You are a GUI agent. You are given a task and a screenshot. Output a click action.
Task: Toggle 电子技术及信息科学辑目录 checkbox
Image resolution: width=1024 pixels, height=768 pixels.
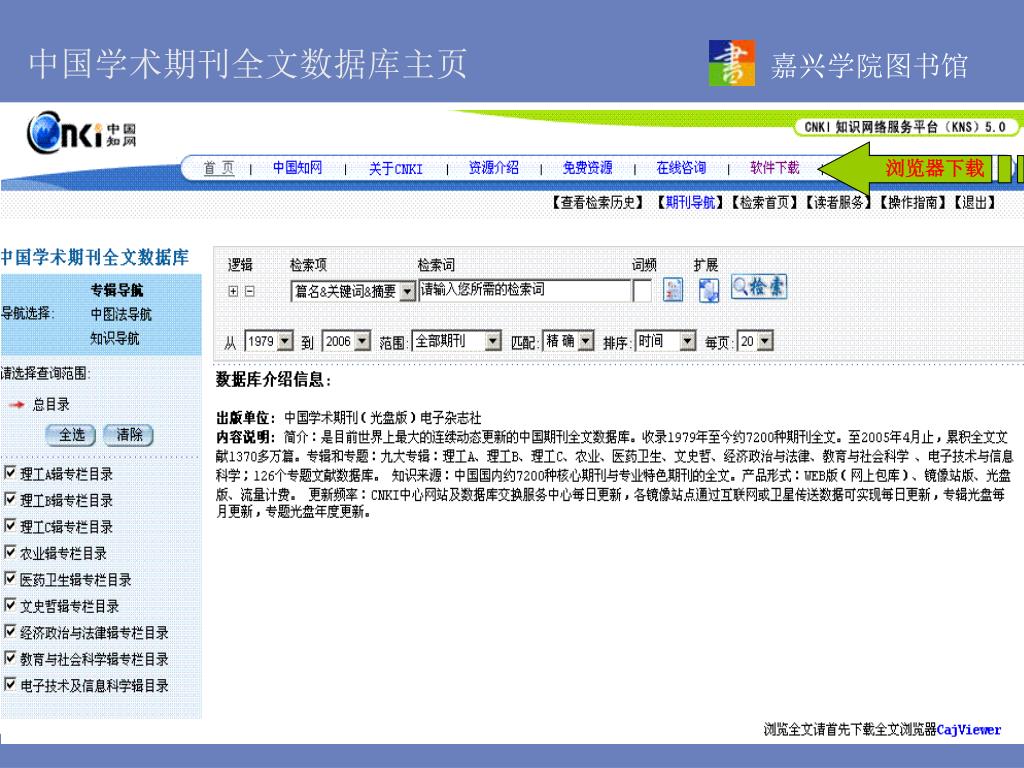(10, 684)
